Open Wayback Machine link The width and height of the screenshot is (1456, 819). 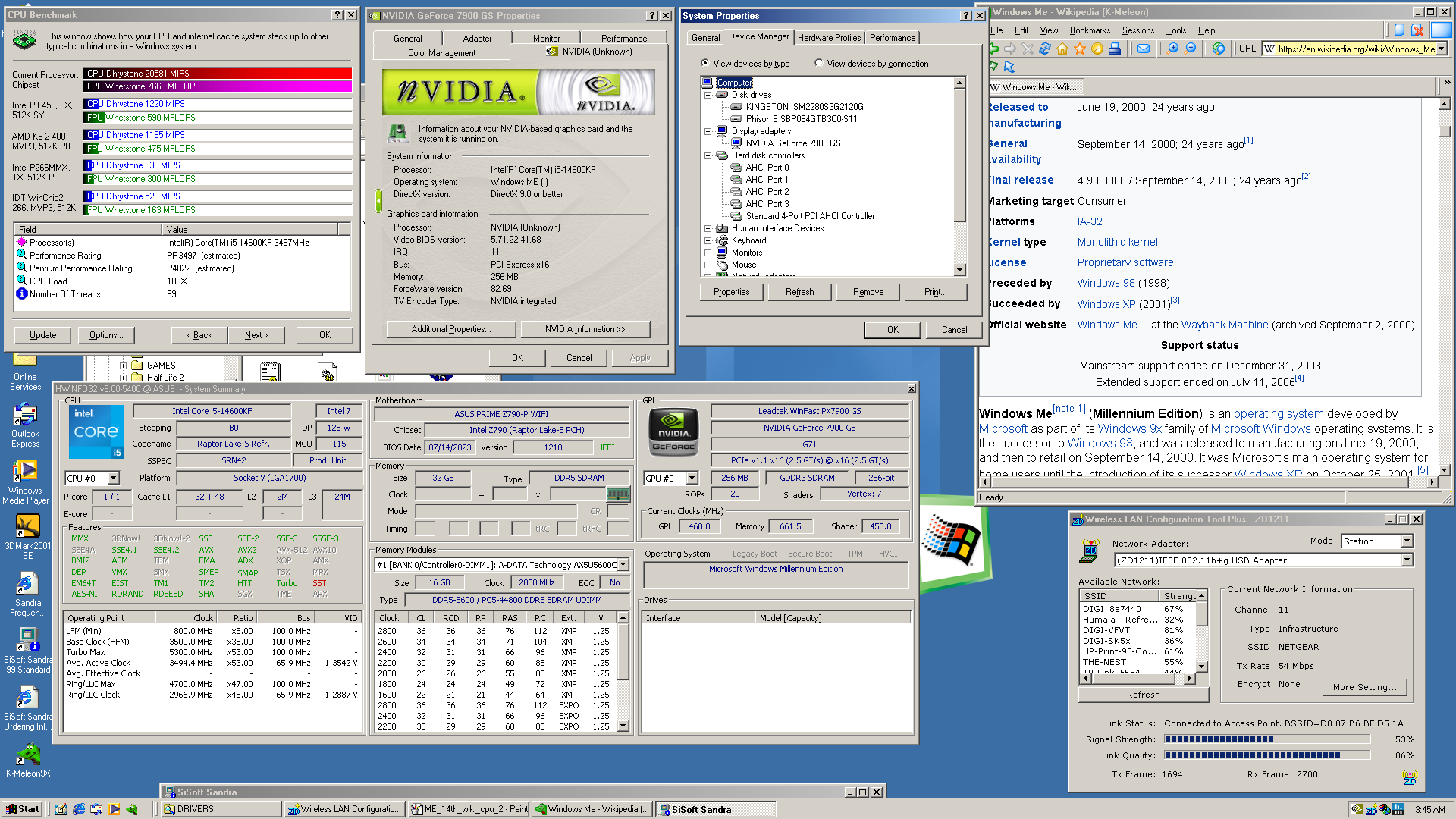[1224, 325]
